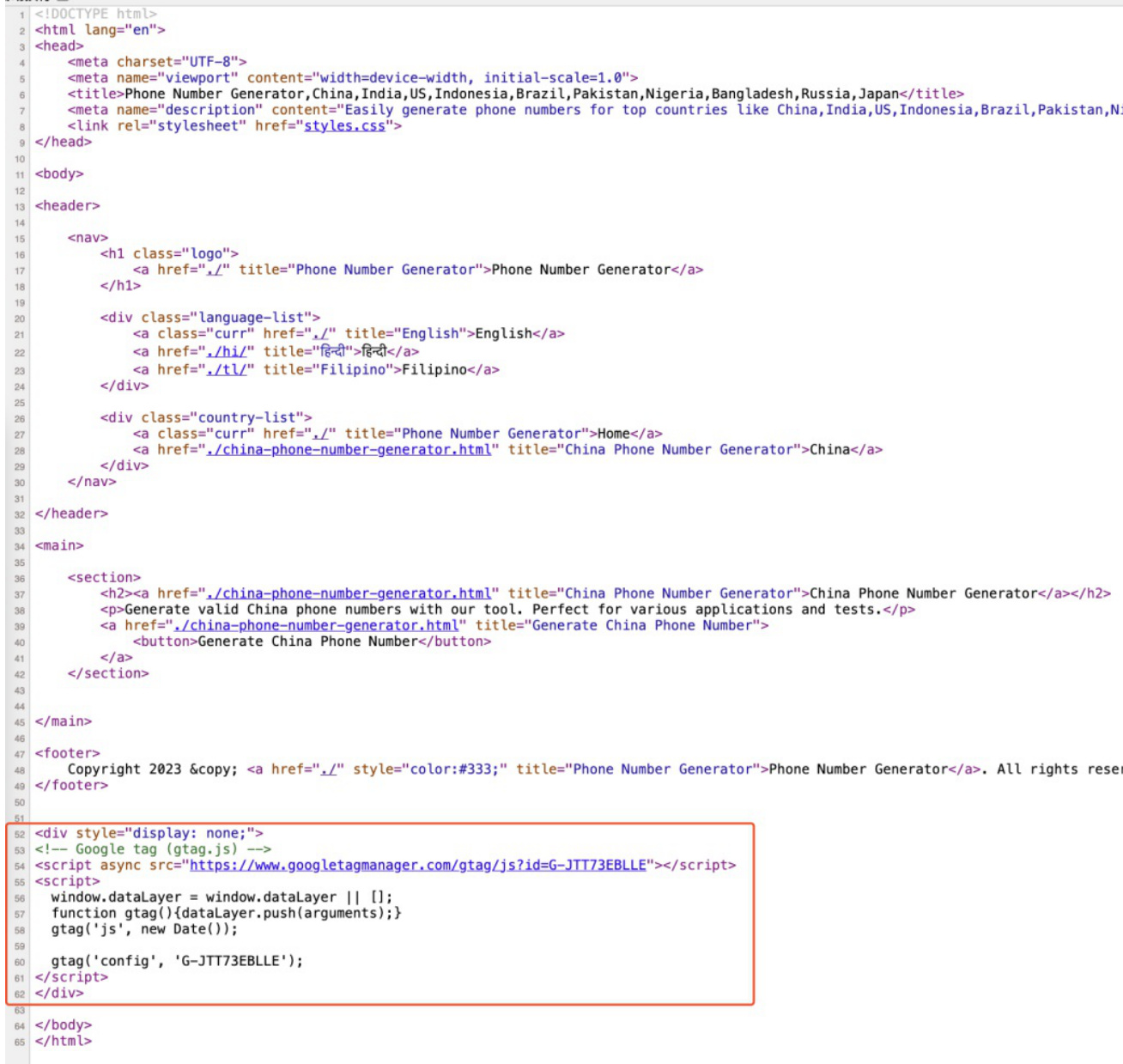Click line number 54 in the gutter
1123x1064 pixels.
pos(19,866)
